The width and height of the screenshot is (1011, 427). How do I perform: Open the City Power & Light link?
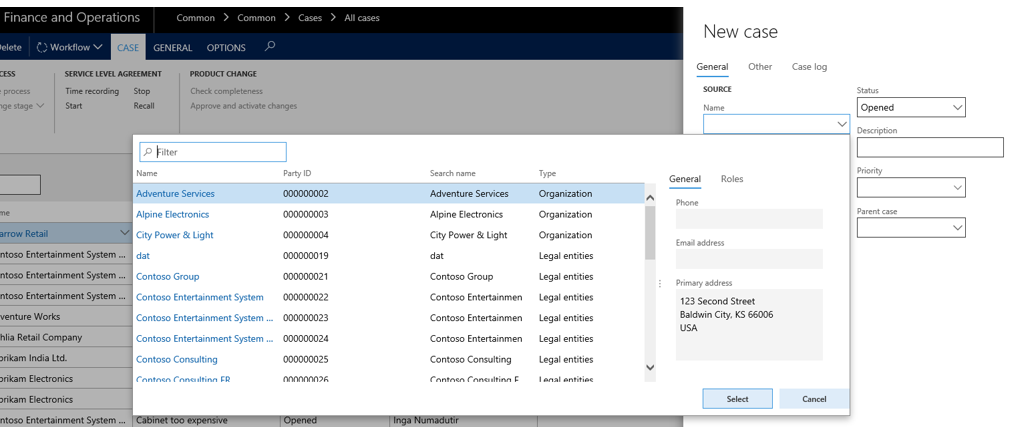[175, 235]
